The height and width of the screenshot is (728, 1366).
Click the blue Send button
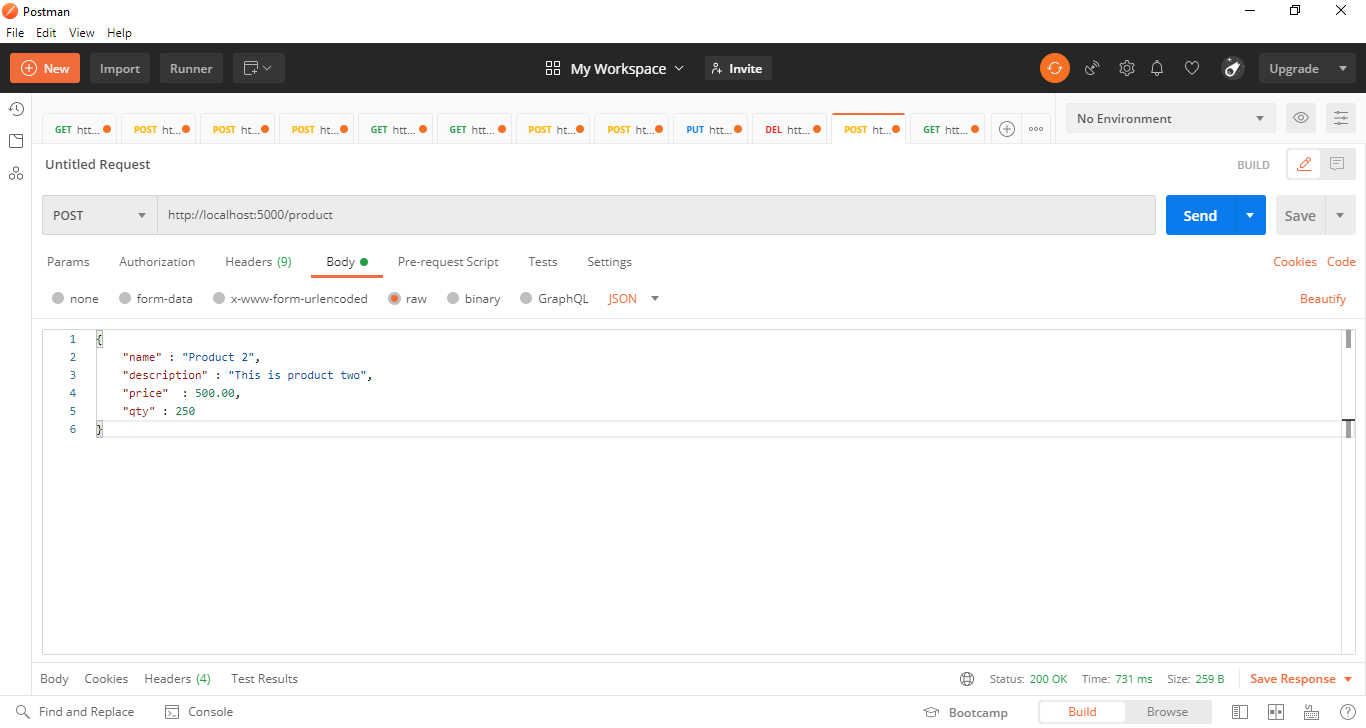[1200, 215]
